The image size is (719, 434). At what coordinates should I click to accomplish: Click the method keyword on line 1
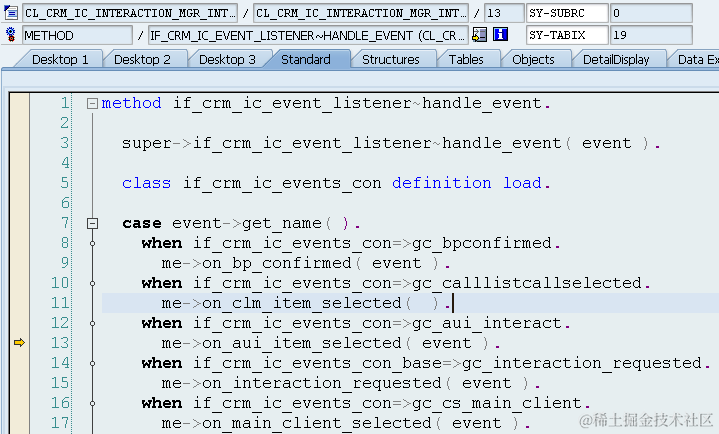click(131, 103)
